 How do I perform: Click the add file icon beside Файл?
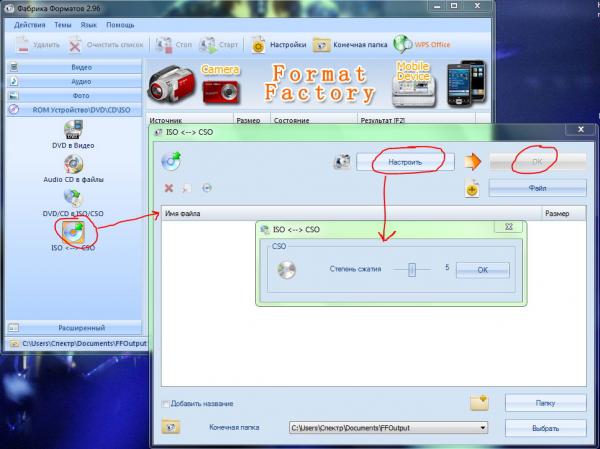pos(472,188)
